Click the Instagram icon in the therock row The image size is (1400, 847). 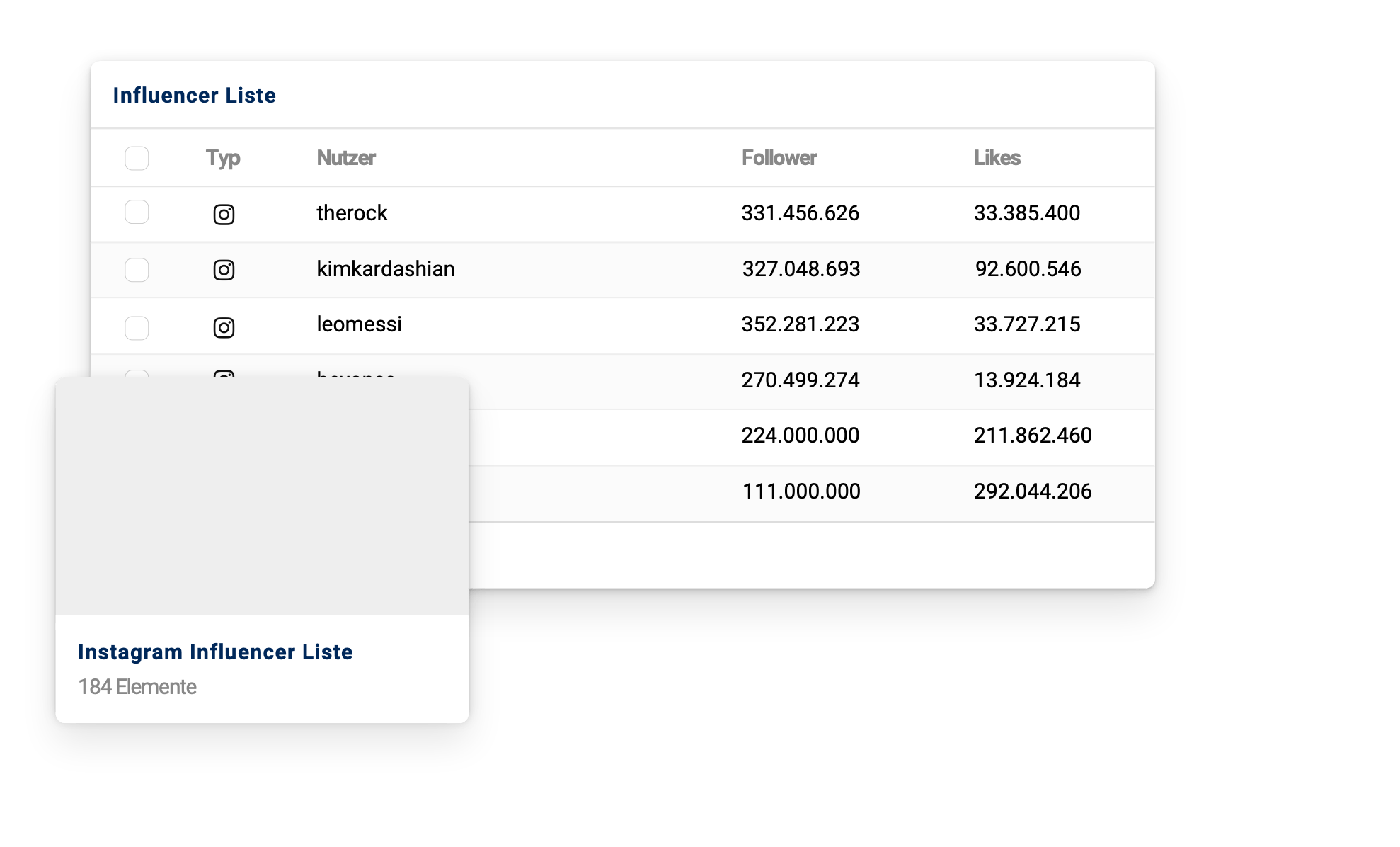click(x=224, y=214)
